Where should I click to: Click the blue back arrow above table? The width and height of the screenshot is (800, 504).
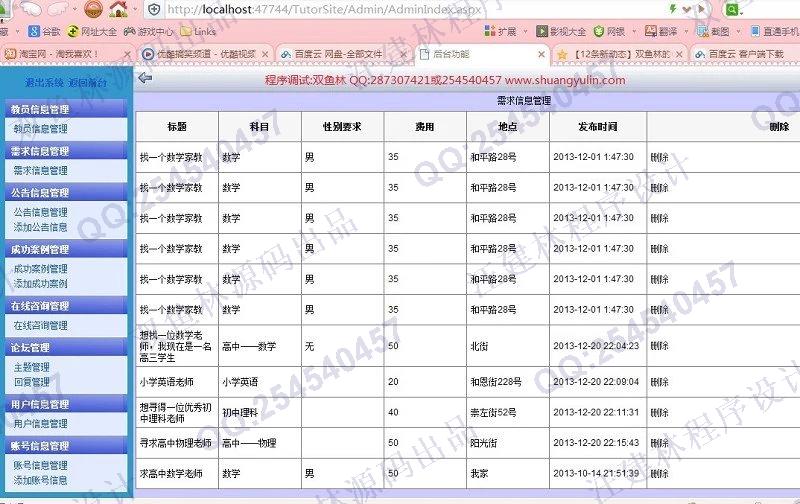[145, 78]
